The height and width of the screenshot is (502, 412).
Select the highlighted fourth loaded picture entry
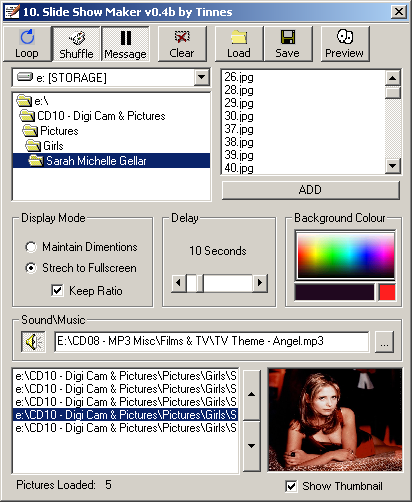coord(126,415)
